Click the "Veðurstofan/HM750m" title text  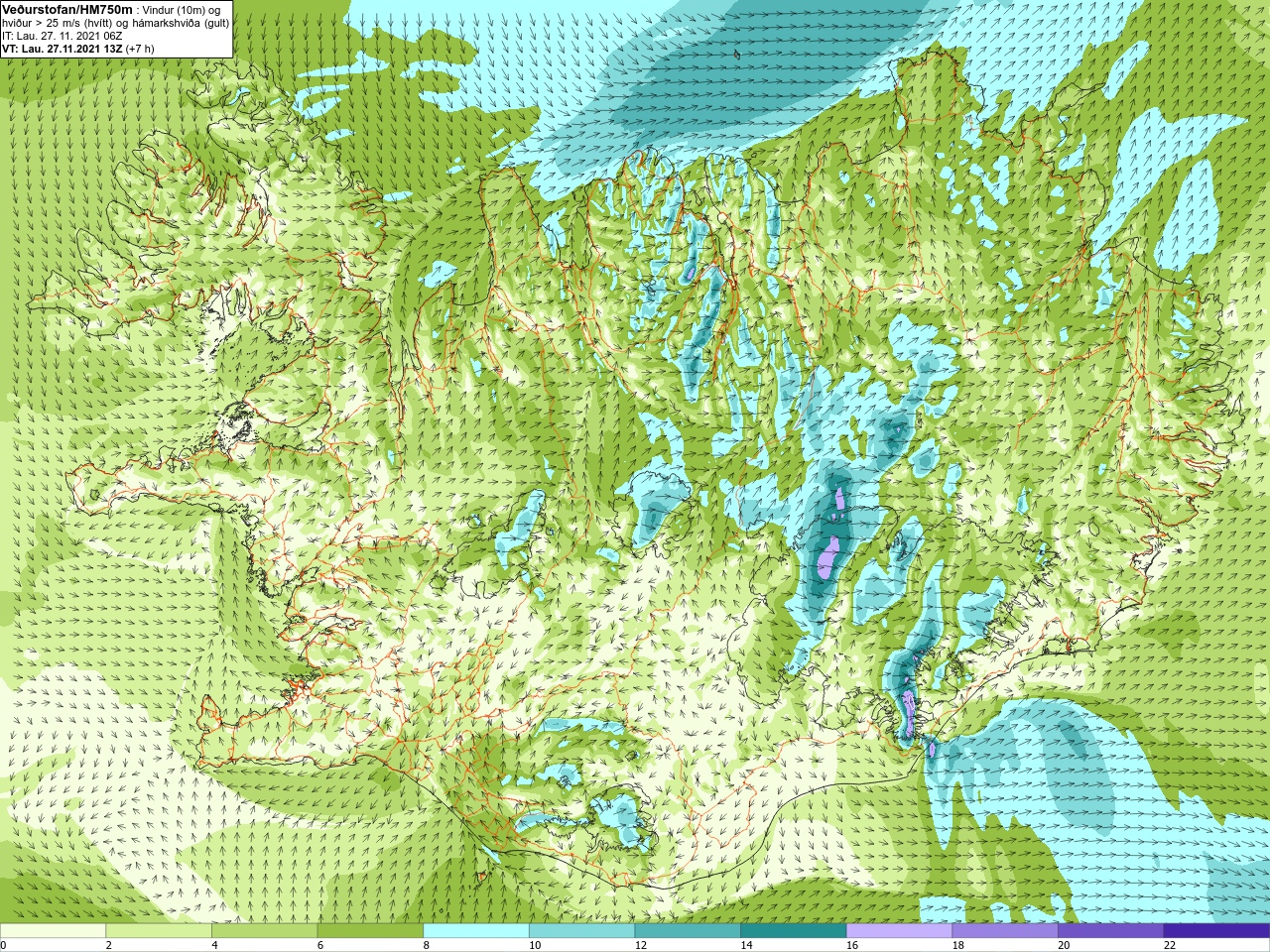(x=66, y=9)
